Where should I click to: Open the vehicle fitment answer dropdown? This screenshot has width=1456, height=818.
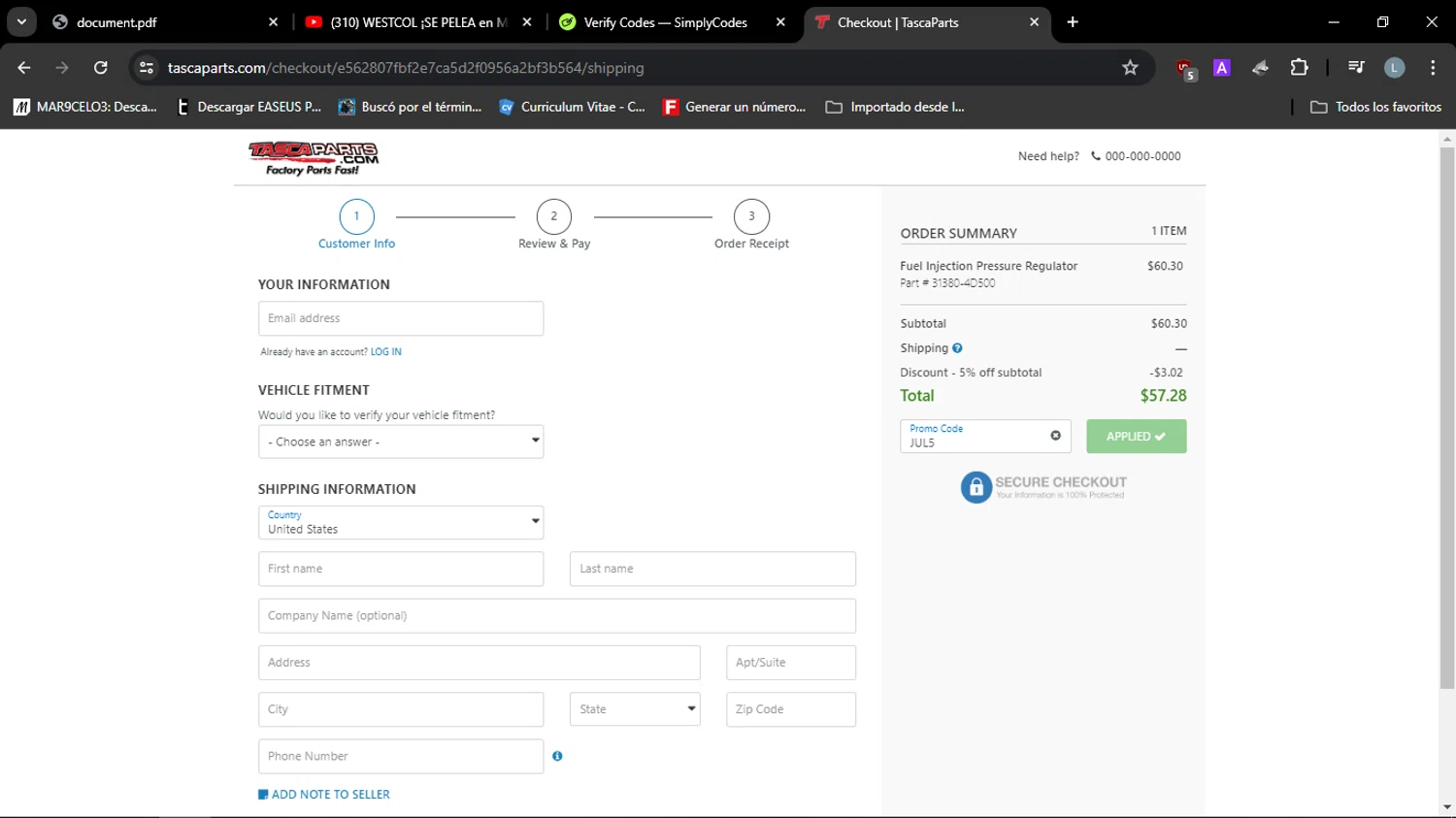pos(401,442)
